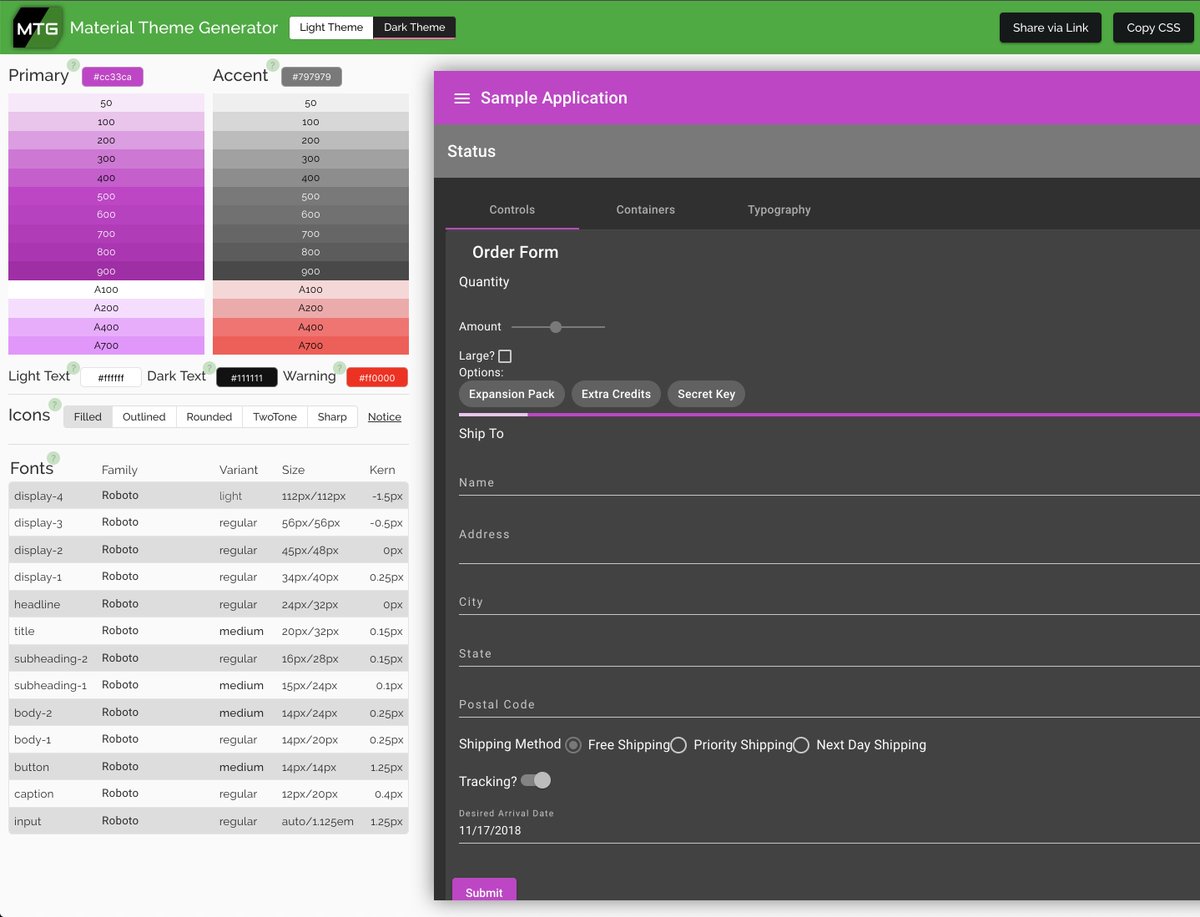Select Priority Shipping radio option
The image size is (1200, 917).
point(678,745)
